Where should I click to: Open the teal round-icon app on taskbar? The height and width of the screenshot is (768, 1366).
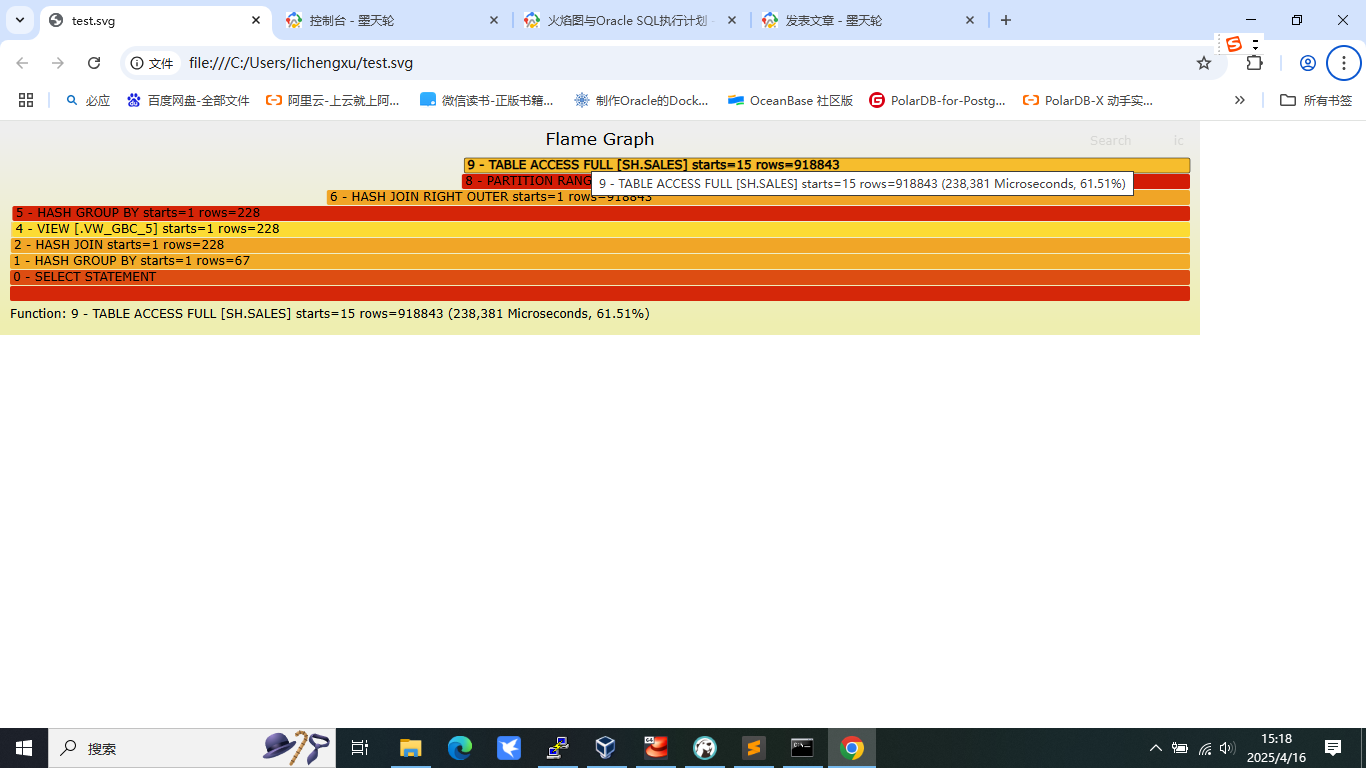(704, 748)
